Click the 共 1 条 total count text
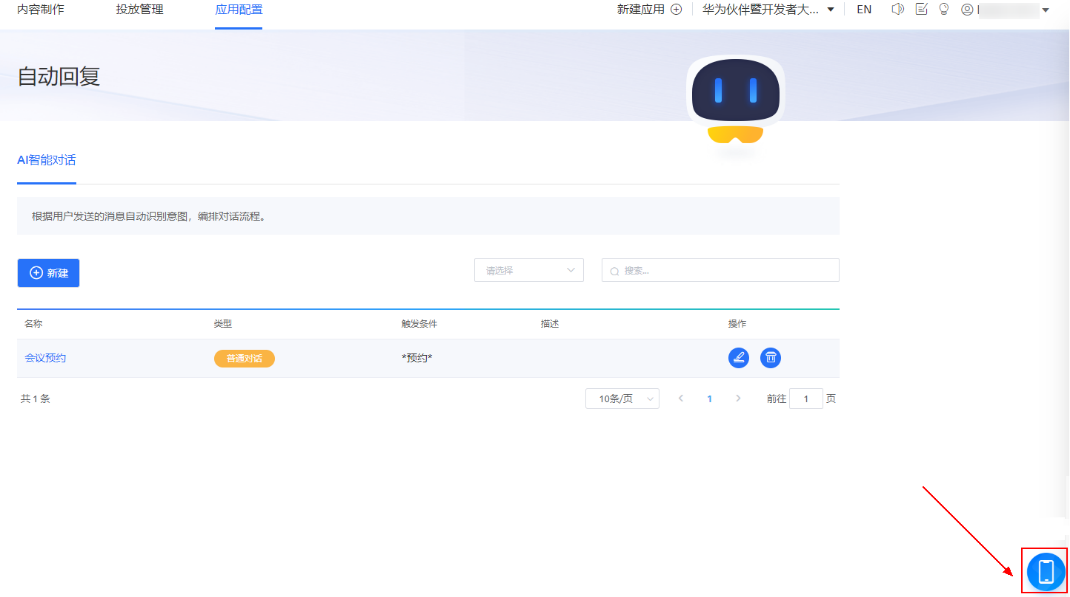1070x597 pixels. [x=35, y=398]
